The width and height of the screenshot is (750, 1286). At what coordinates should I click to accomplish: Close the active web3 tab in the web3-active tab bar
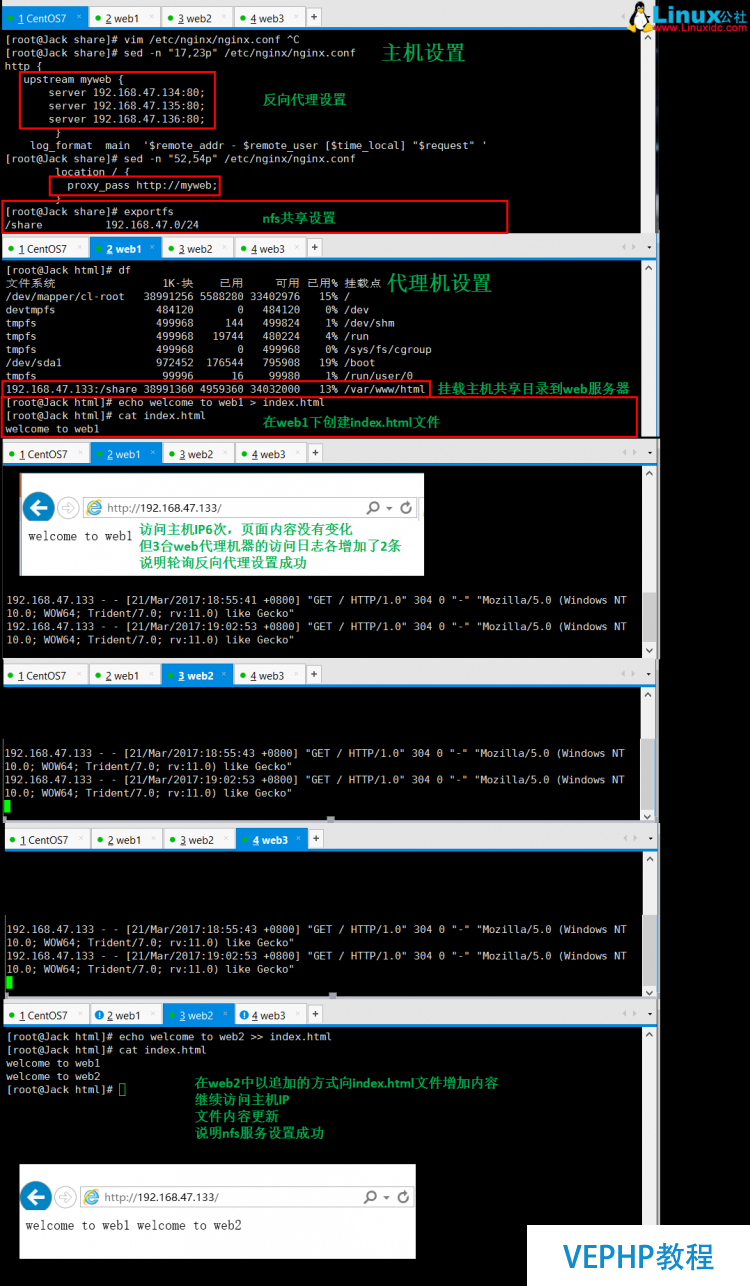[x=297, y=840]
